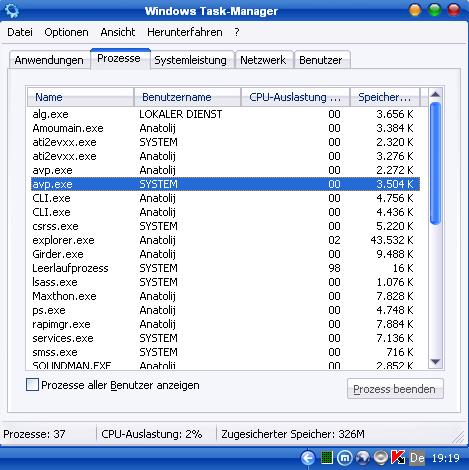Open the Ansicht menu
469x470 pixels.
point(118,32)
